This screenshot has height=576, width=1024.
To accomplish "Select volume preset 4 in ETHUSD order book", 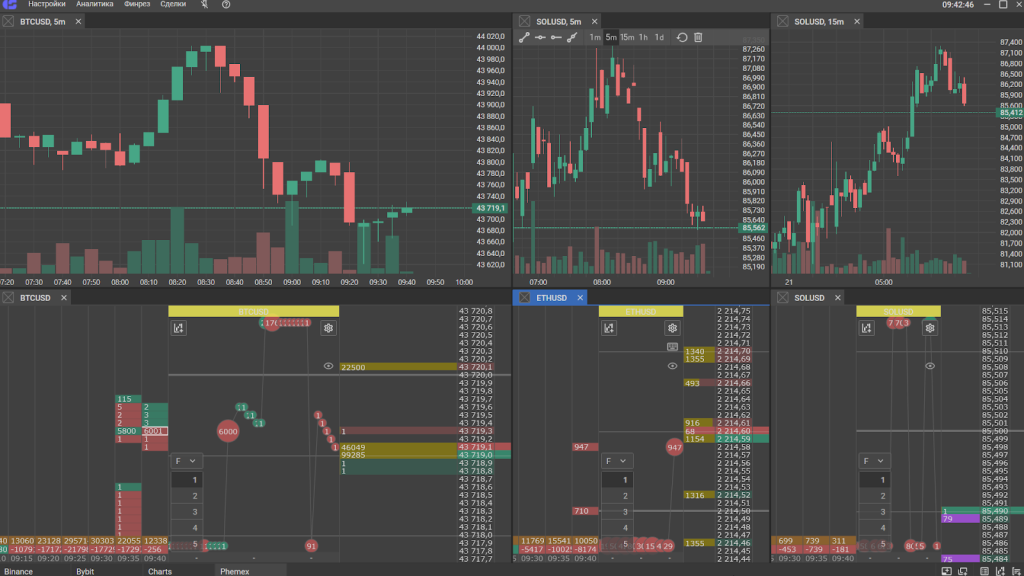I will [x=617, y=528].
